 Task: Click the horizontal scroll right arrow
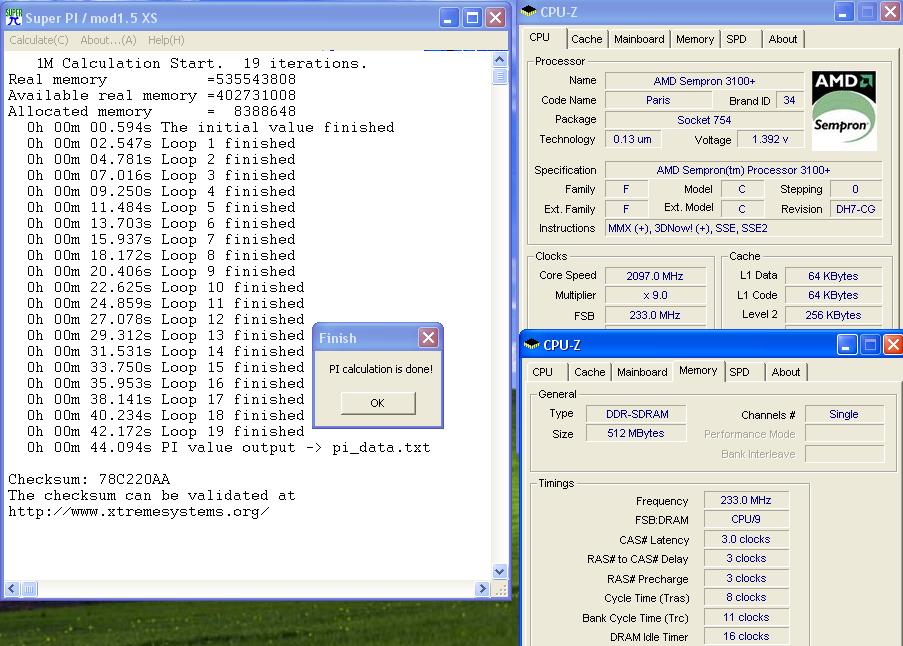click(483, 588)
